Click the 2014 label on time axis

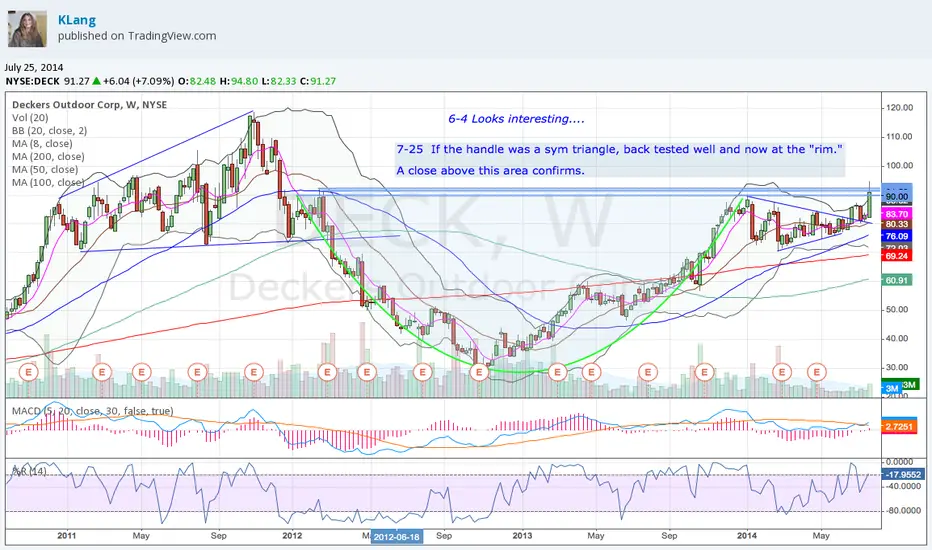coord(747,536)
